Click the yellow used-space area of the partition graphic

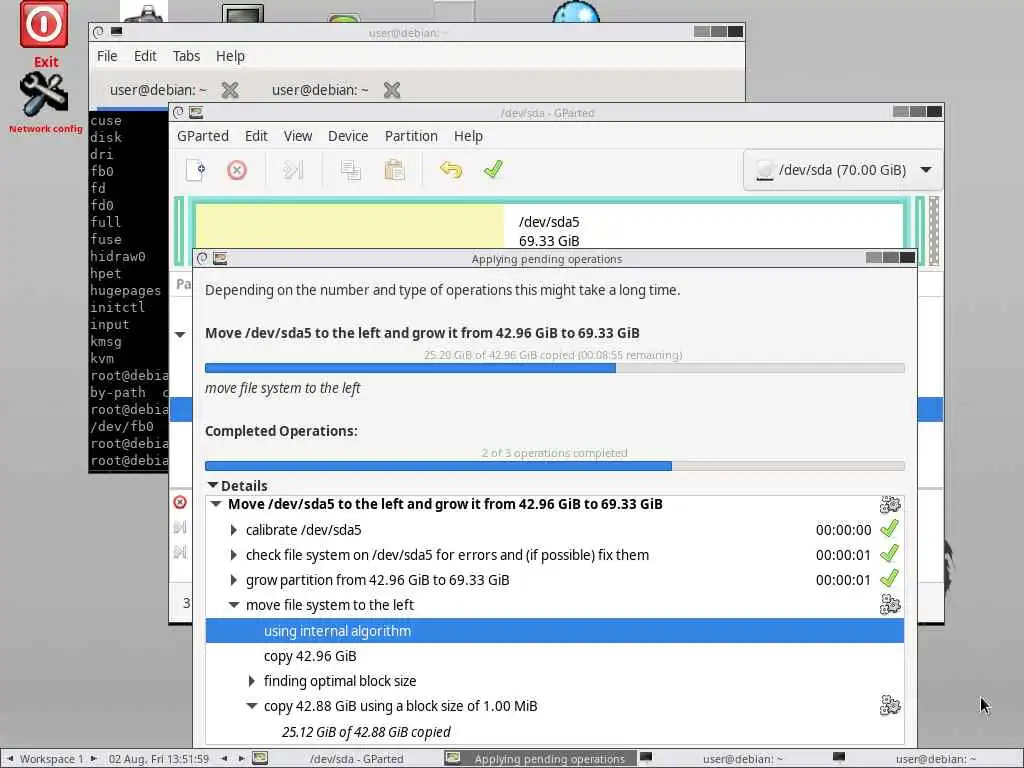pos(349,226)
